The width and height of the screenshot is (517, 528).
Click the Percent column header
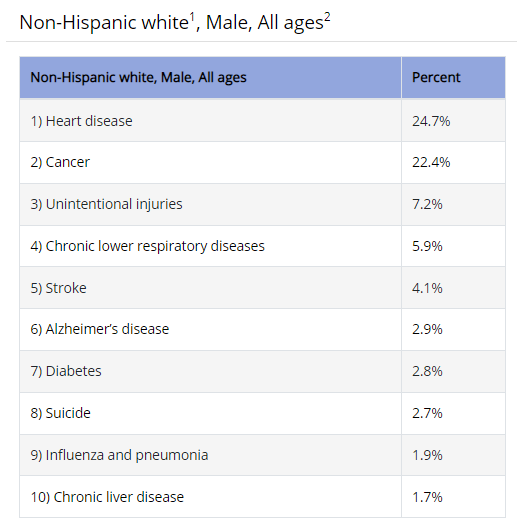point(436,77)
